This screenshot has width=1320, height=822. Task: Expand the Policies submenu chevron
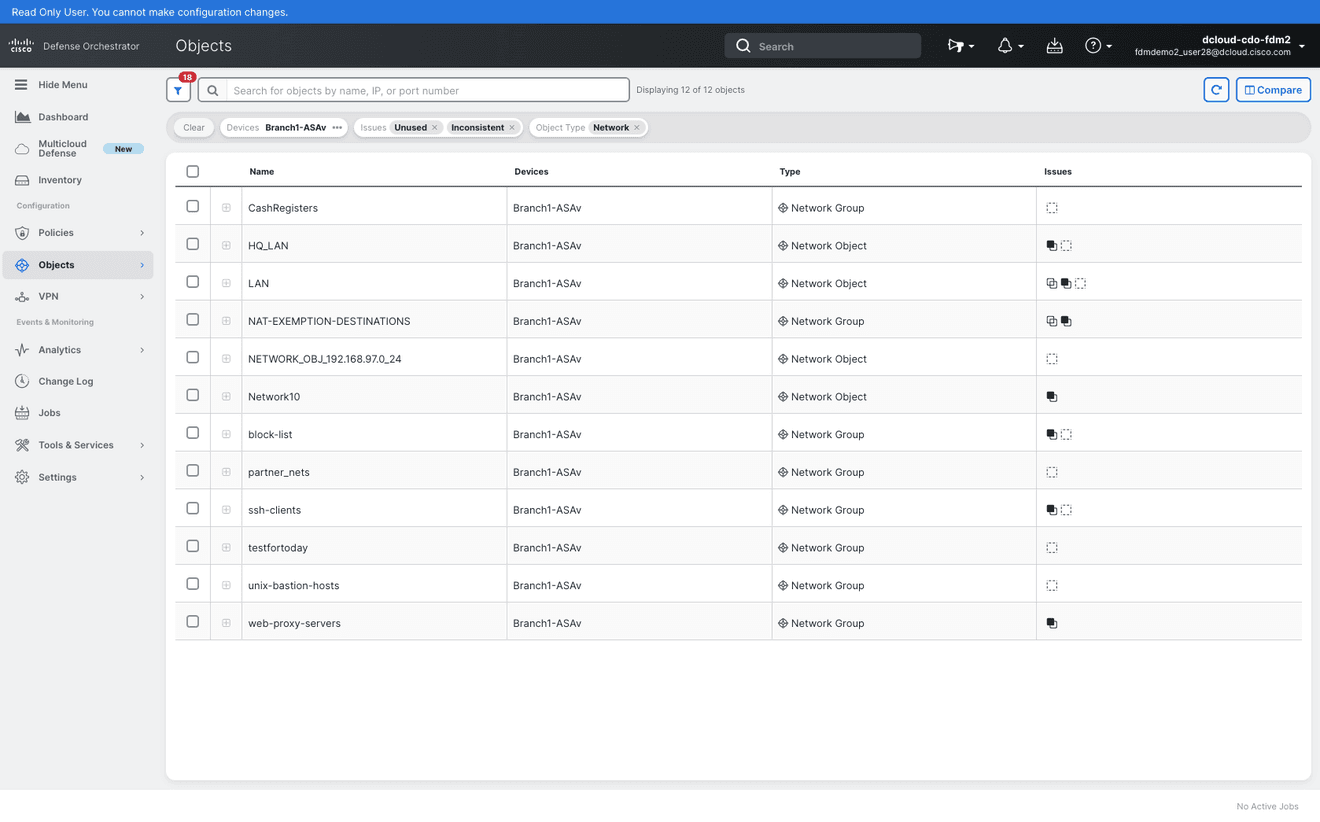142,233
